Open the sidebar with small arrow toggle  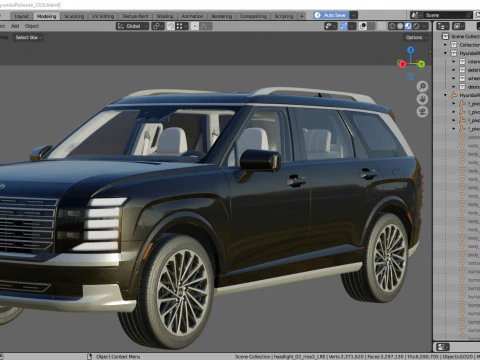coord(430,52)
